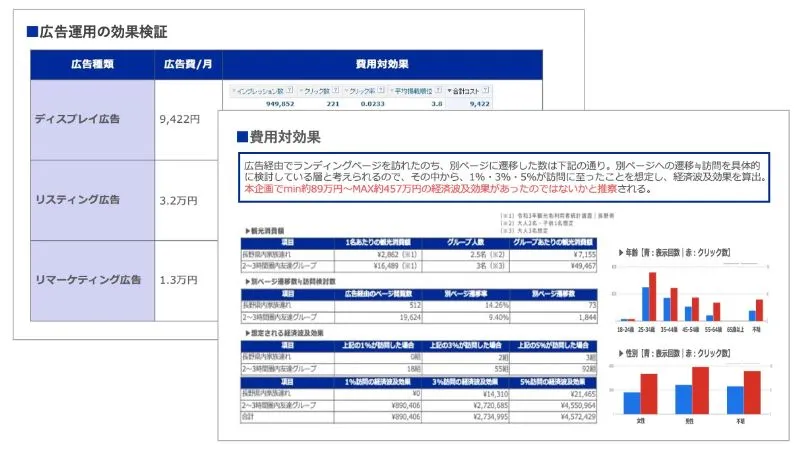Click the 別ページ遷移率 column header
Screen dimensions: 800x449
(465, 294)
